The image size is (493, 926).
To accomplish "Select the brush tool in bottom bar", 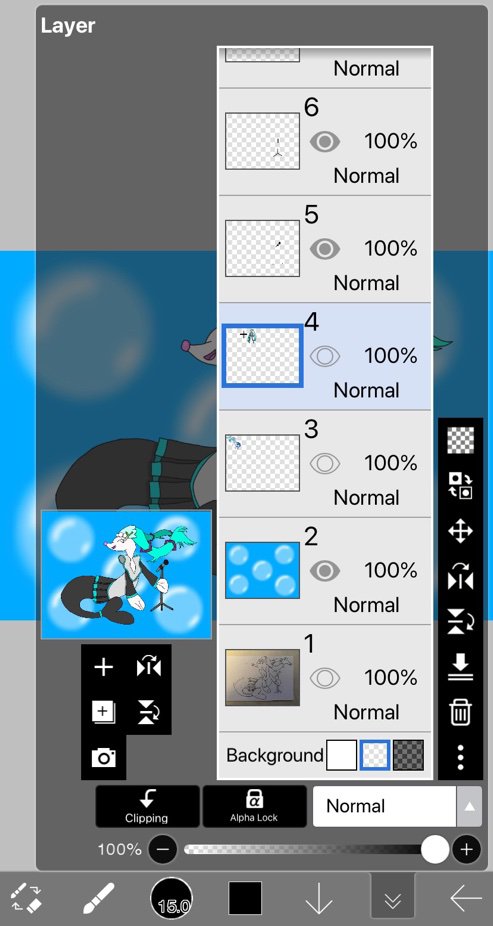I will [98, 898].
